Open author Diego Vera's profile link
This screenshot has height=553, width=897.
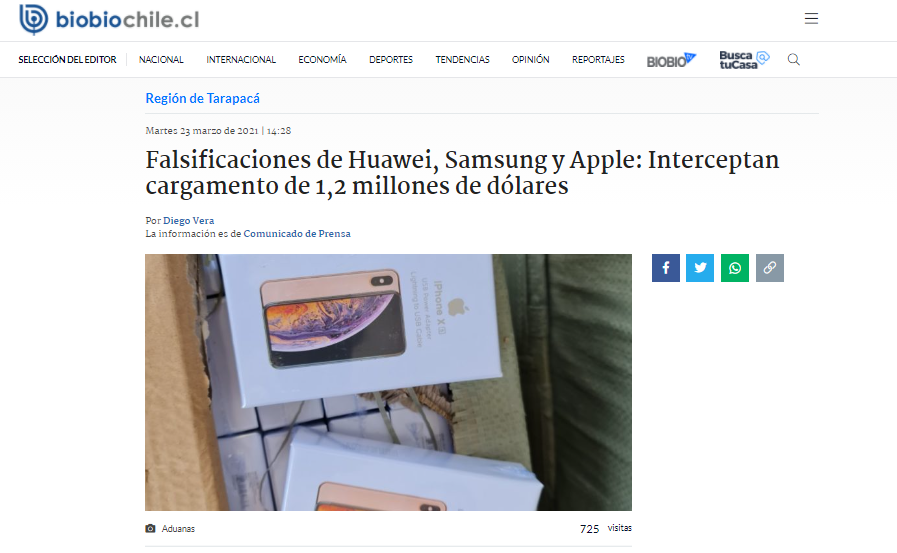[x=188, y=221]
